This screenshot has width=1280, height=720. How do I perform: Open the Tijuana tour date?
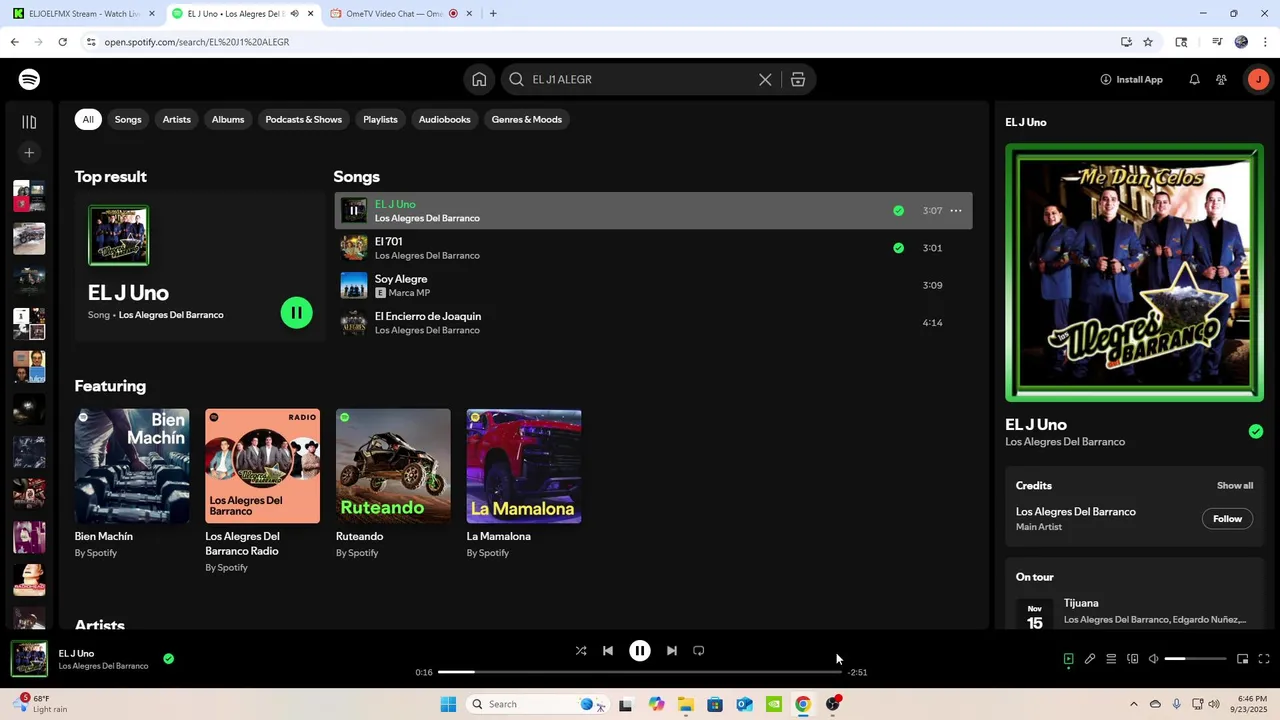tap(1134, 612)
